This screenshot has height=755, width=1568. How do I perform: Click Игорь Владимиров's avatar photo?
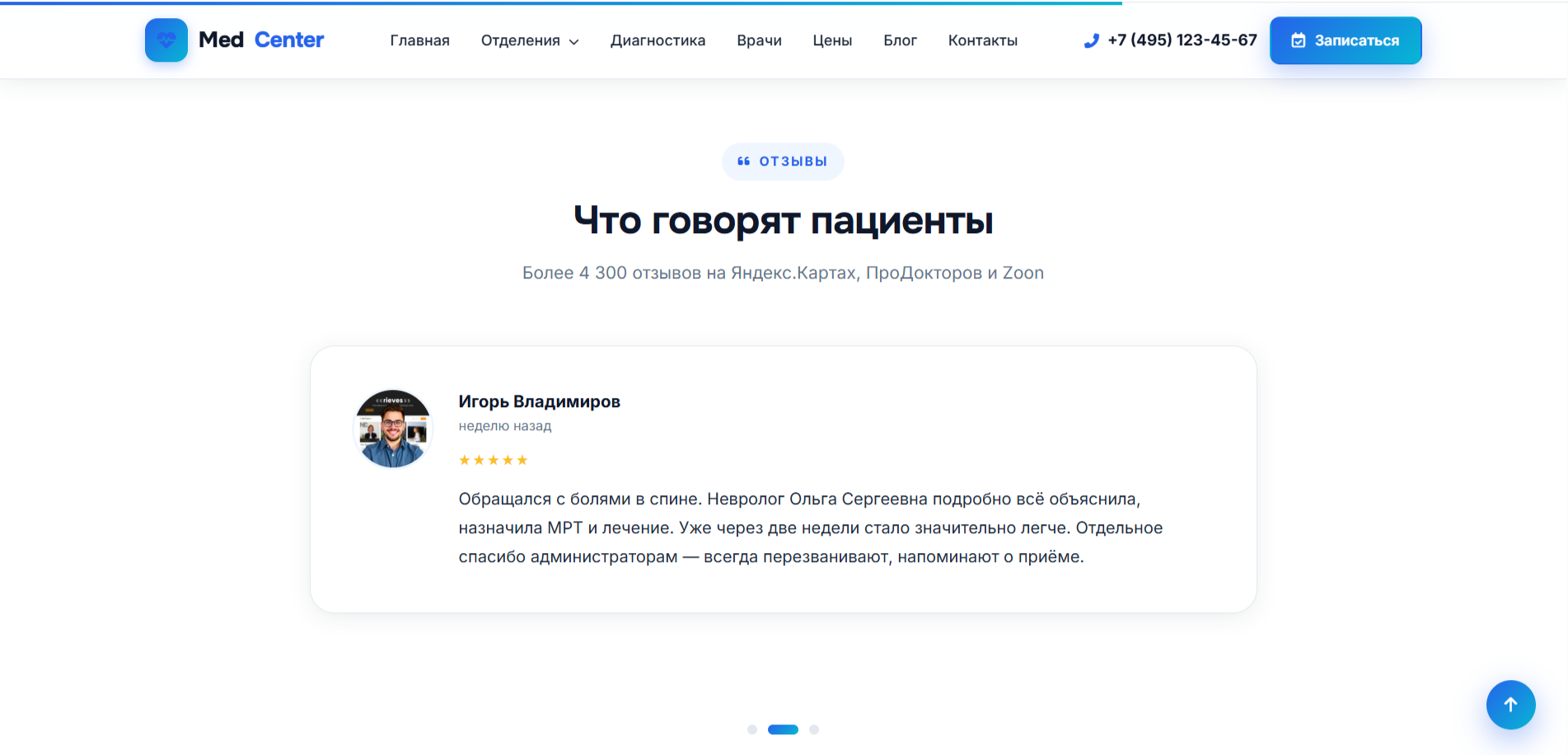tap(393, 429)
